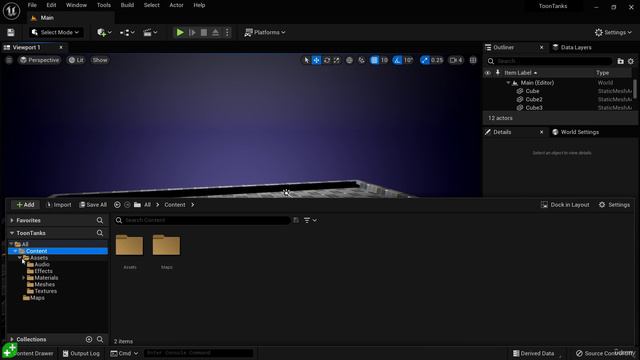The image size is (640, 360).
Task: Open the Output Log tab
Action: point(81,353)
